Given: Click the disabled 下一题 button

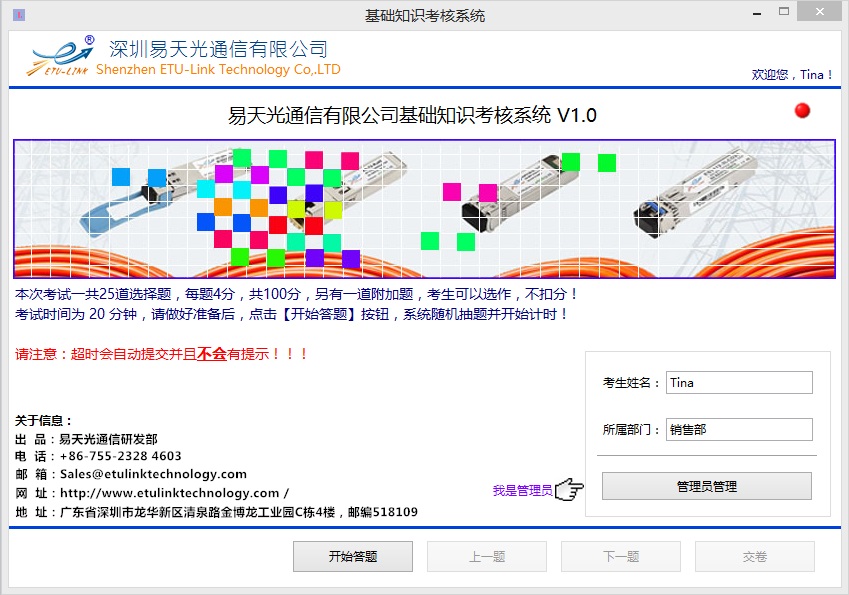Looking at the screenshot, I should click(x=621, y=556).
